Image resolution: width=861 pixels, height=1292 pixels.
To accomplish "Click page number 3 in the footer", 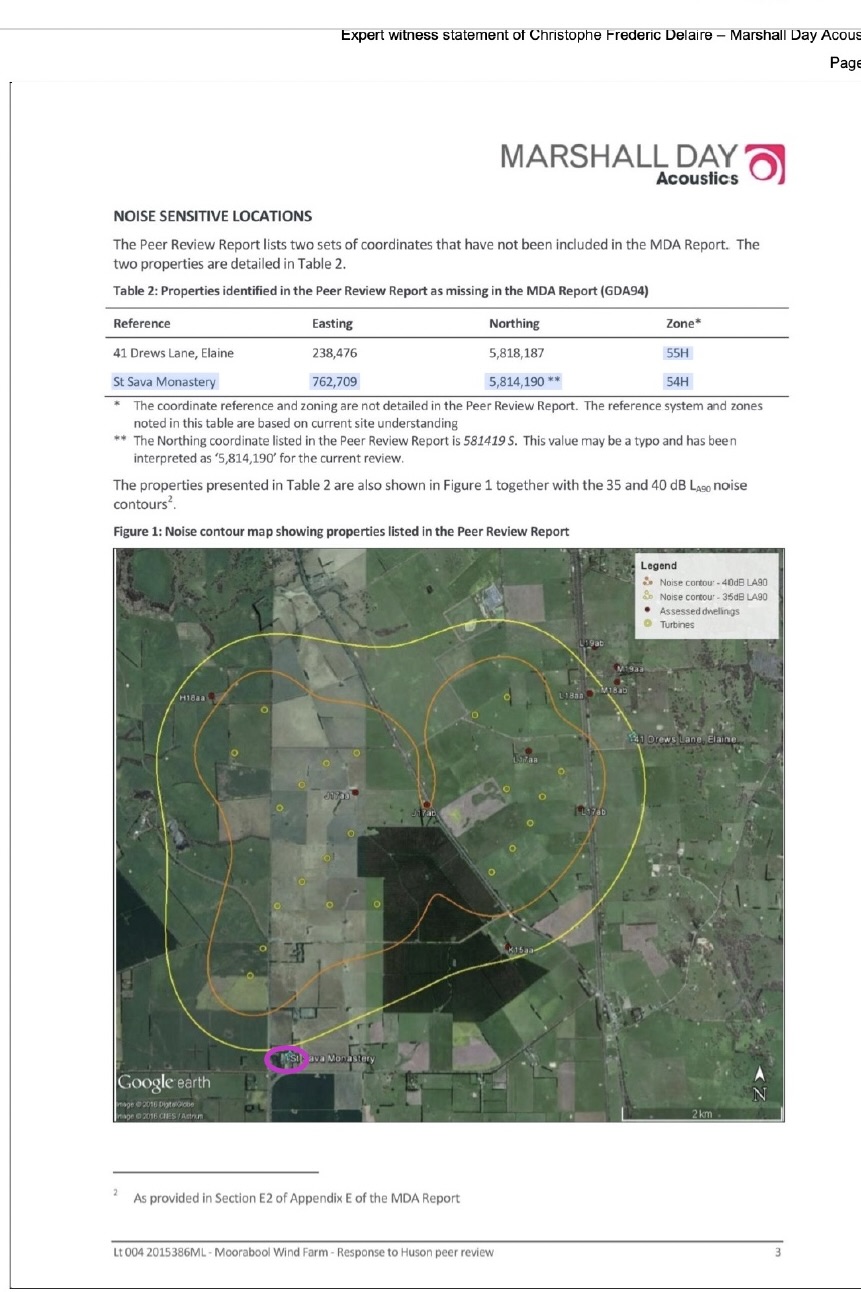I will [x=777, y=1252].
